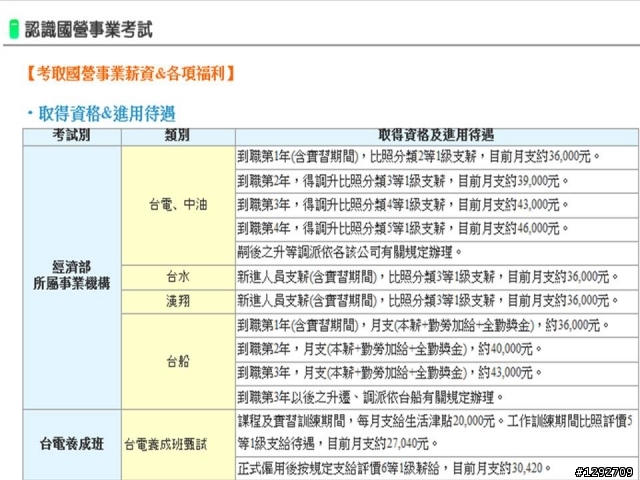Viewport: 640px width, 480px height.
Task: Select the 台電、中油 category cell
Action: [178, 205]
